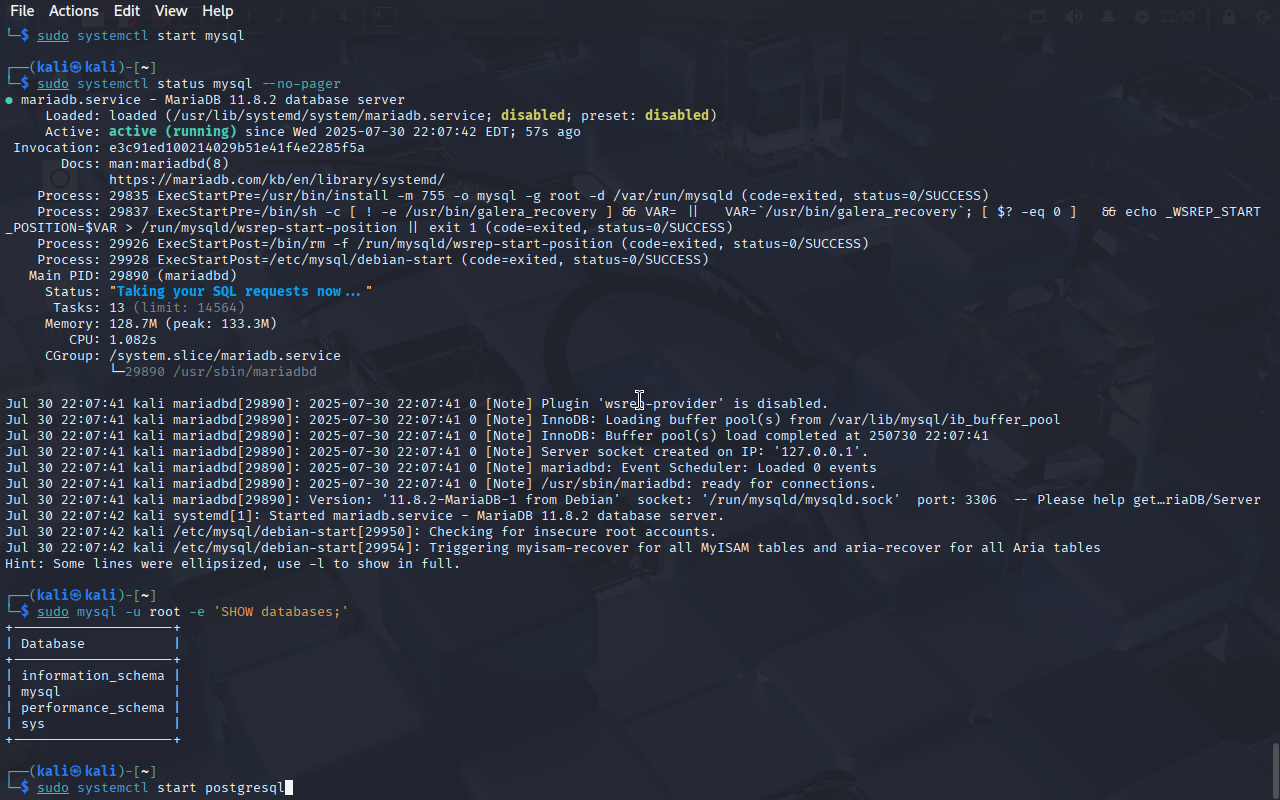Click '/etc/mysql/debian-start' ExecStartPost process line
The height and width of the screenshot is (800, 1280).
373,259
